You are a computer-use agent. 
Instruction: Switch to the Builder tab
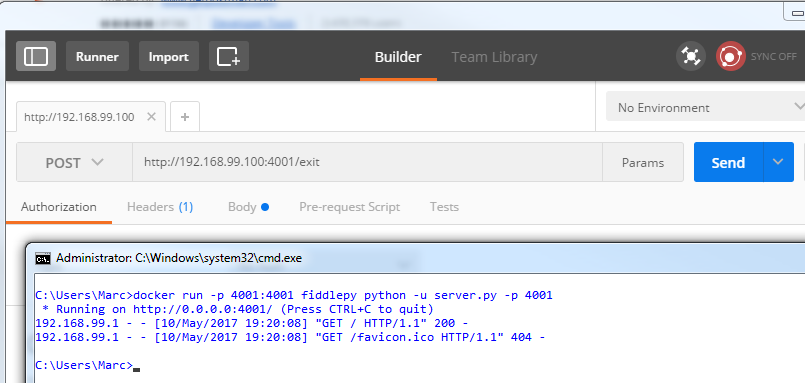tap(398, 56)
